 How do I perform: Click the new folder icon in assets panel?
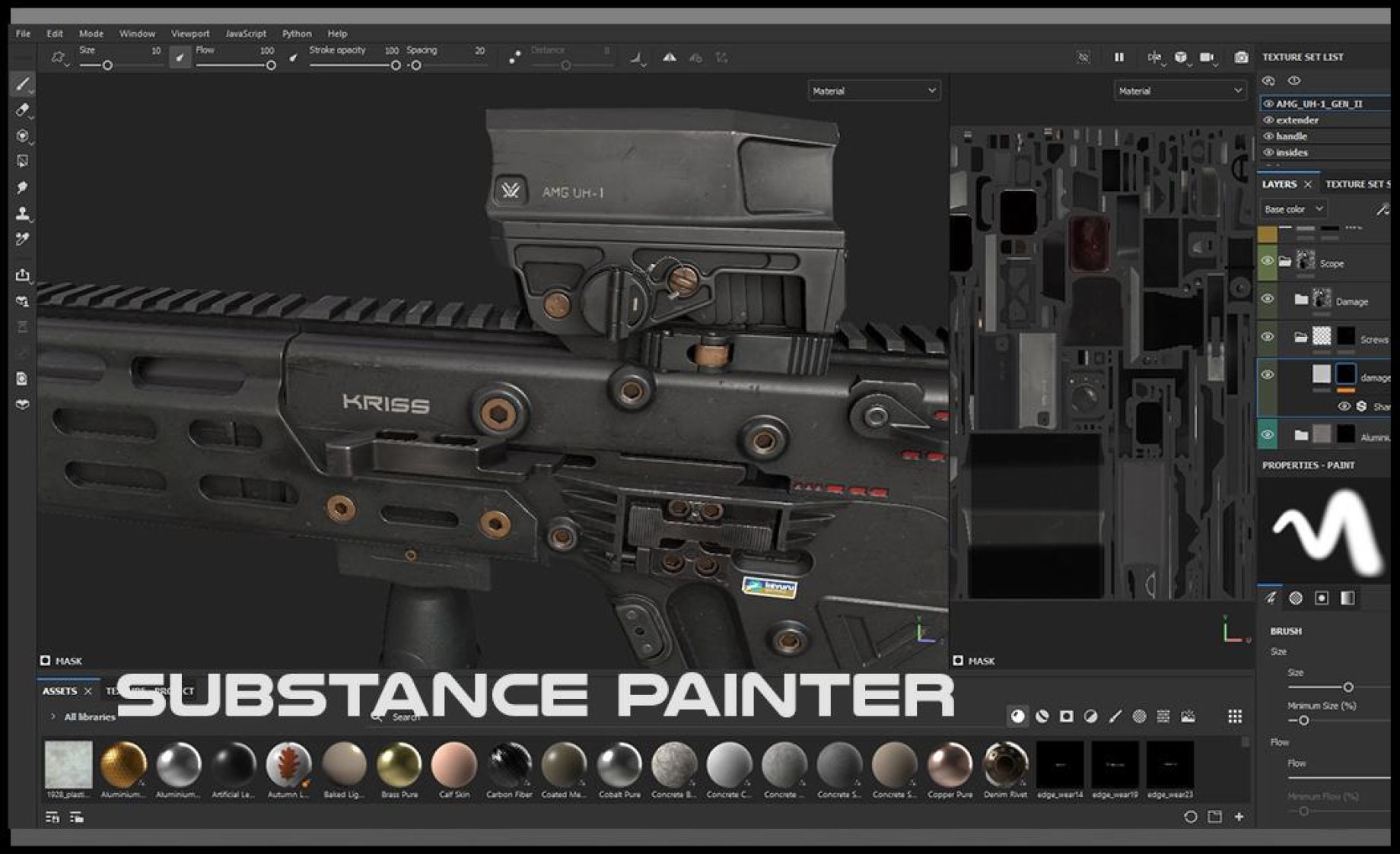[1215, 817]
